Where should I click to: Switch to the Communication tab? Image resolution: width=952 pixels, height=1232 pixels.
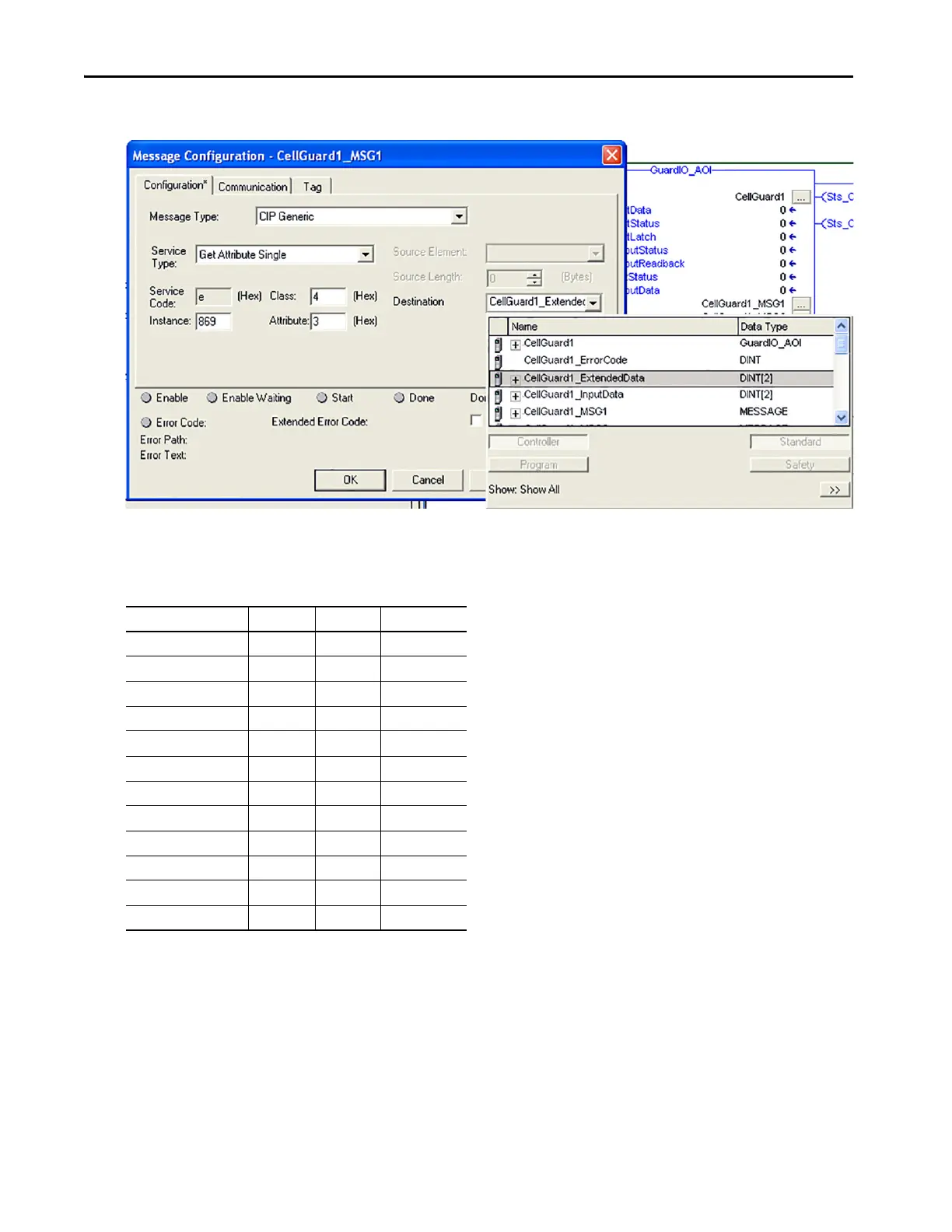click(253, 187)
